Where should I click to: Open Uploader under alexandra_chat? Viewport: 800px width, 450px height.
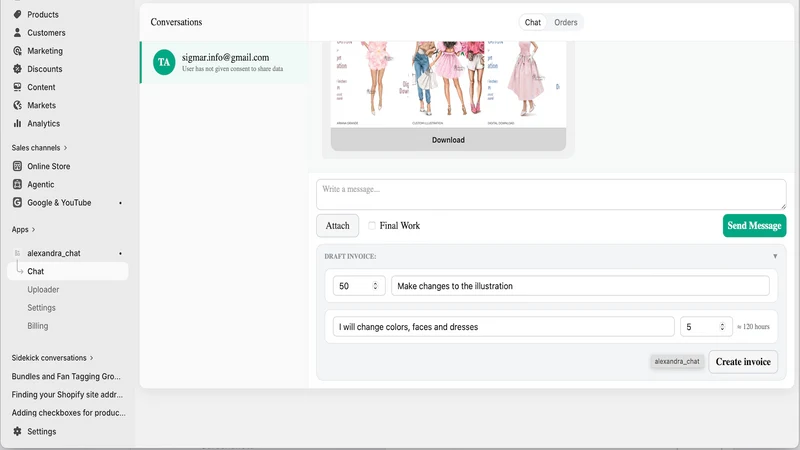[43, 289]
